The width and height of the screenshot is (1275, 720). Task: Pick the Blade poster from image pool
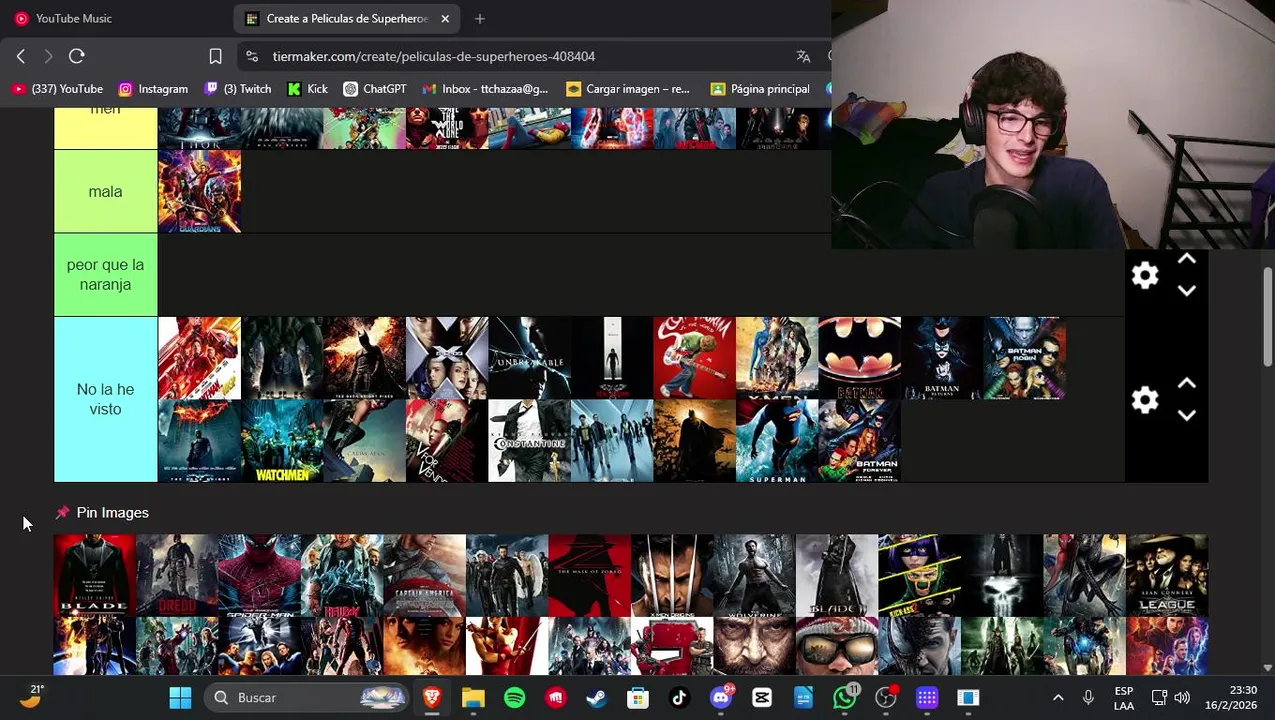tap(94, 575)
